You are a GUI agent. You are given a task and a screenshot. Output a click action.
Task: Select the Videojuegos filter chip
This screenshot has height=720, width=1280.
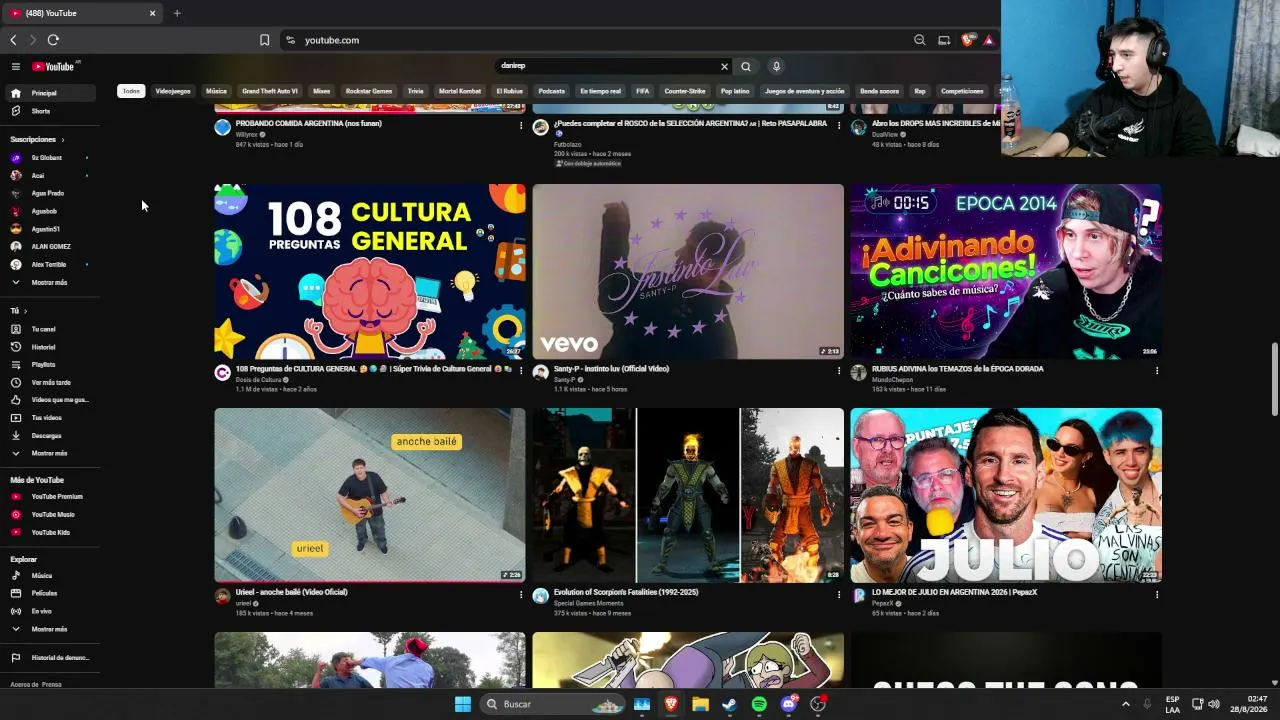[x=173, y=91]
